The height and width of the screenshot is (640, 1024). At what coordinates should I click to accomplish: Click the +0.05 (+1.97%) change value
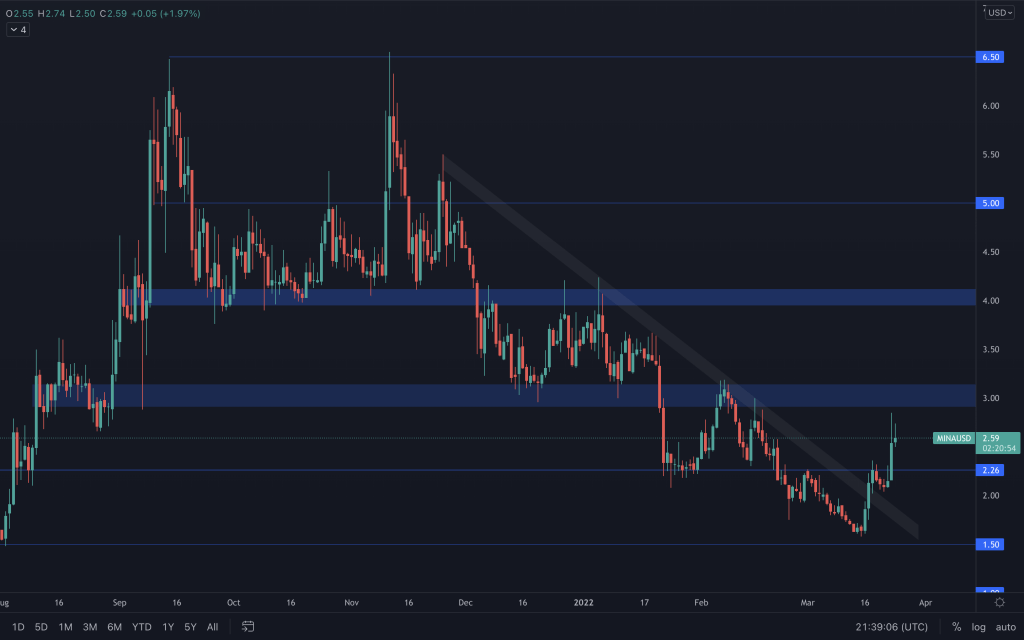(x=166, y=13)
